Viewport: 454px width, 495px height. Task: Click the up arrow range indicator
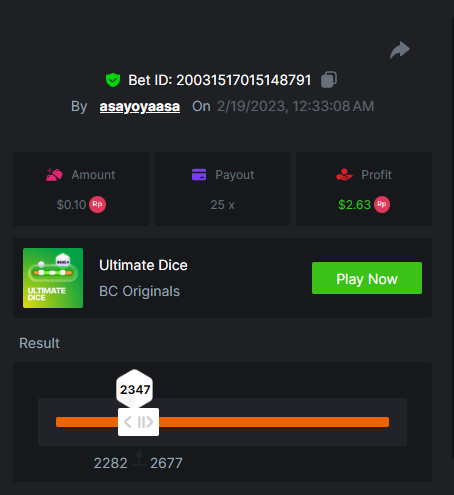click(139, 458)
